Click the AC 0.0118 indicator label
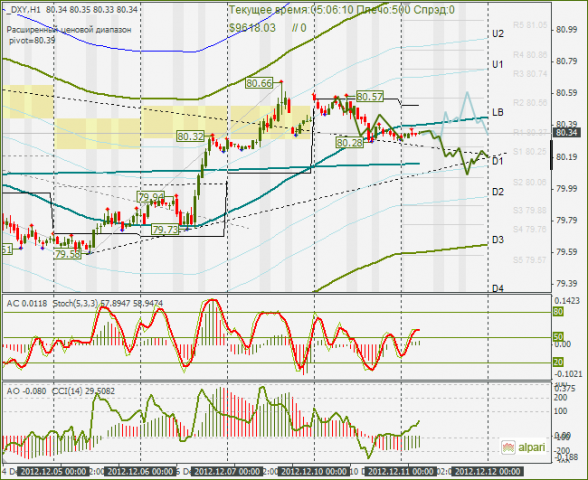 27,303
